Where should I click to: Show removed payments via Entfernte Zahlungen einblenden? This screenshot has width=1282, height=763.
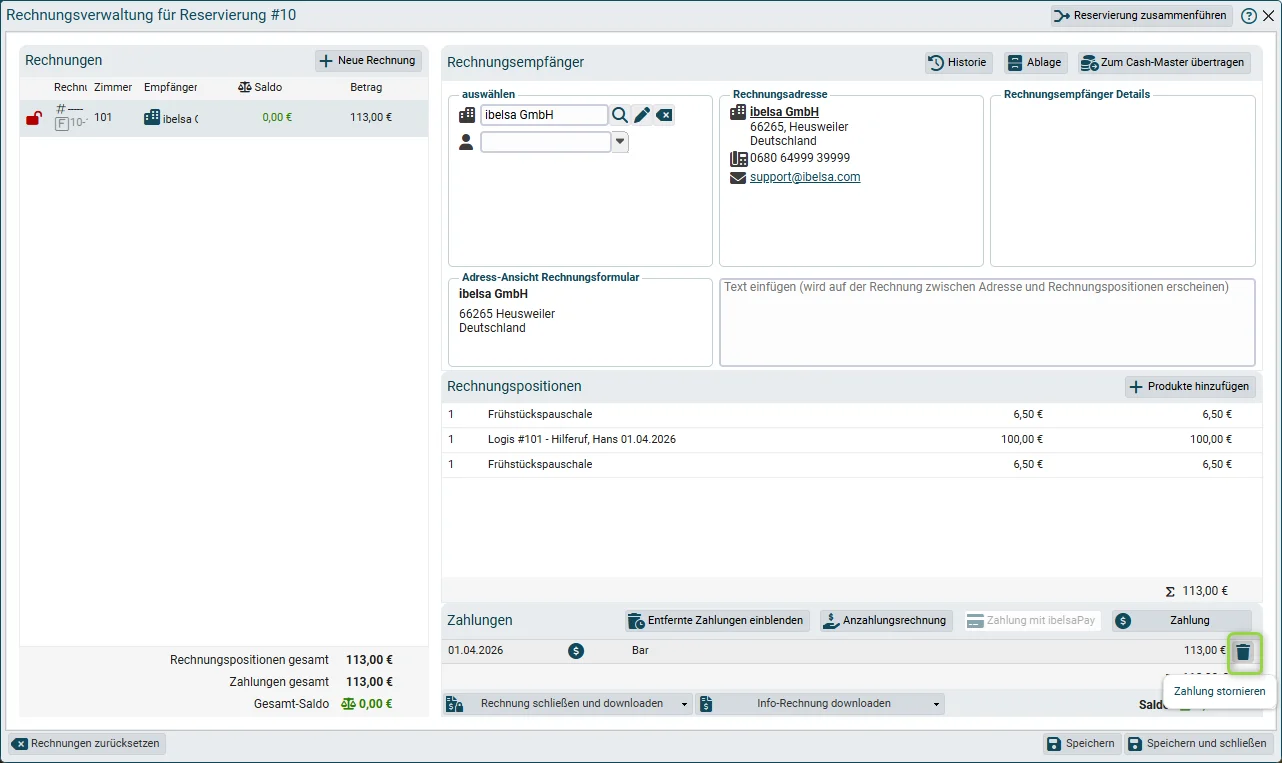coord(717,621)
